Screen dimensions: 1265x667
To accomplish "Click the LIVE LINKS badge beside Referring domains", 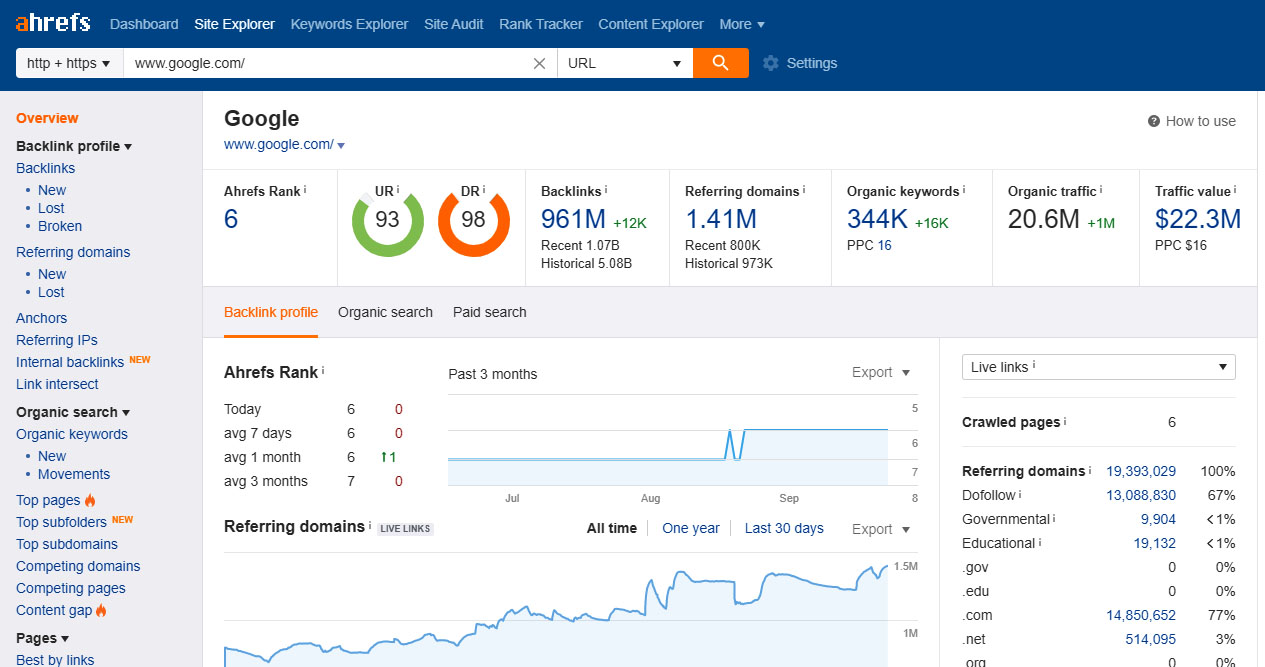I will coord(405,528).
